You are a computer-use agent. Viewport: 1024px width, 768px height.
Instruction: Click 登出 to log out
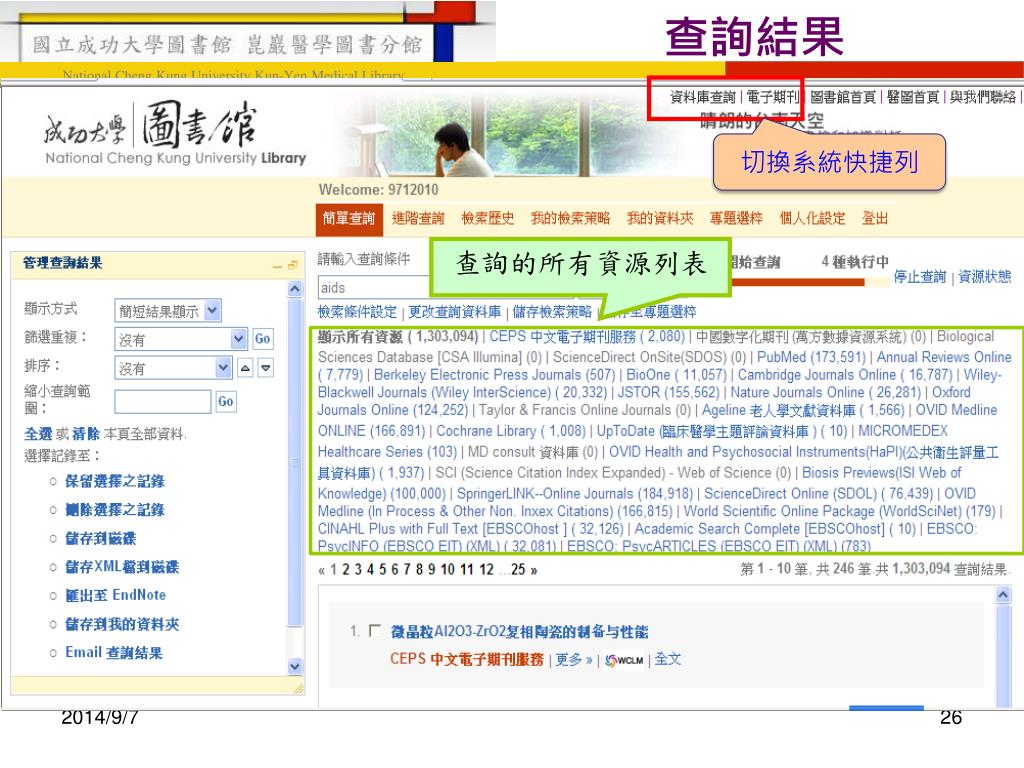(875, 218)
